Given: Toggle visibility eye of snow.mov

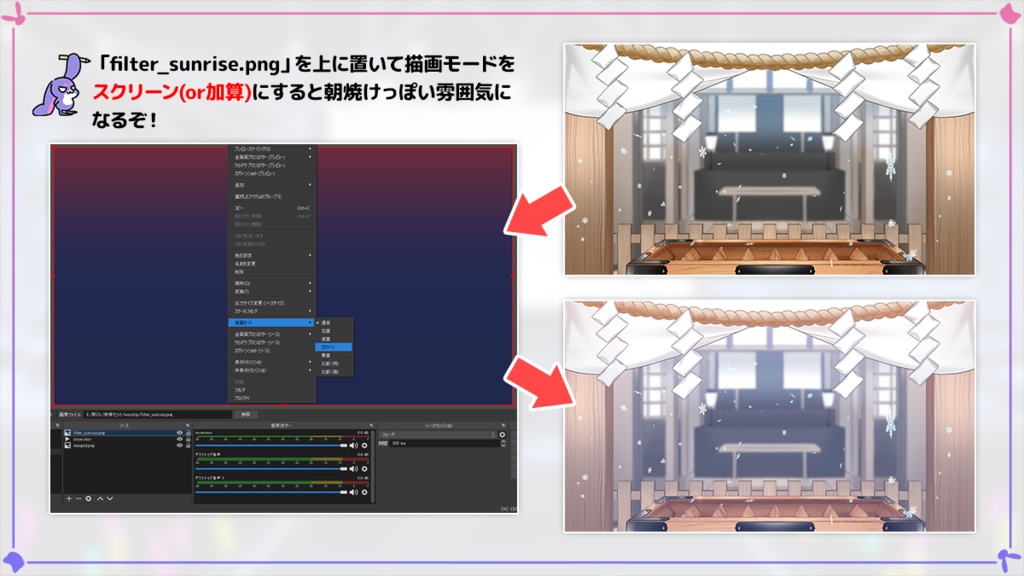Looking at the screenshot, I should tap(180, 439).
